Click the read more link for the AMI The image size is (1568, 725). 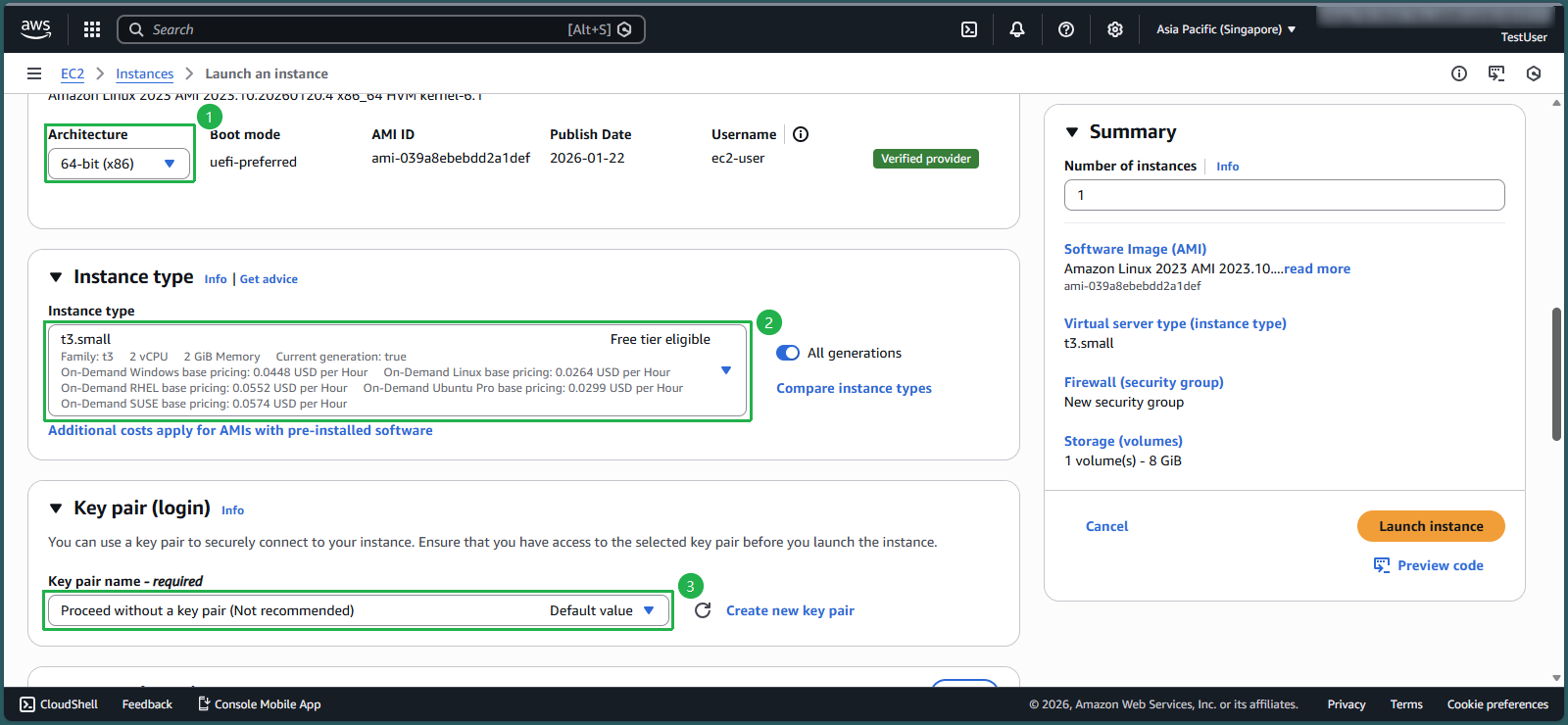point(1317,268)
